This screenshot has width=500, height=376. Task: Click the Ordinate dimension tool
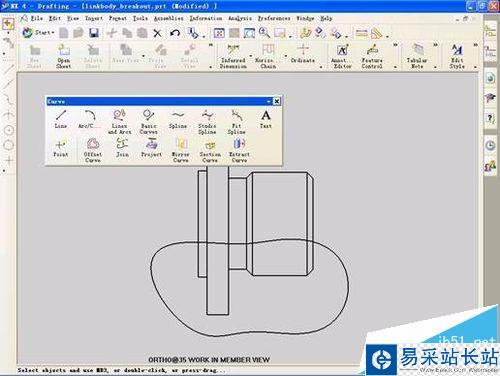303,53
